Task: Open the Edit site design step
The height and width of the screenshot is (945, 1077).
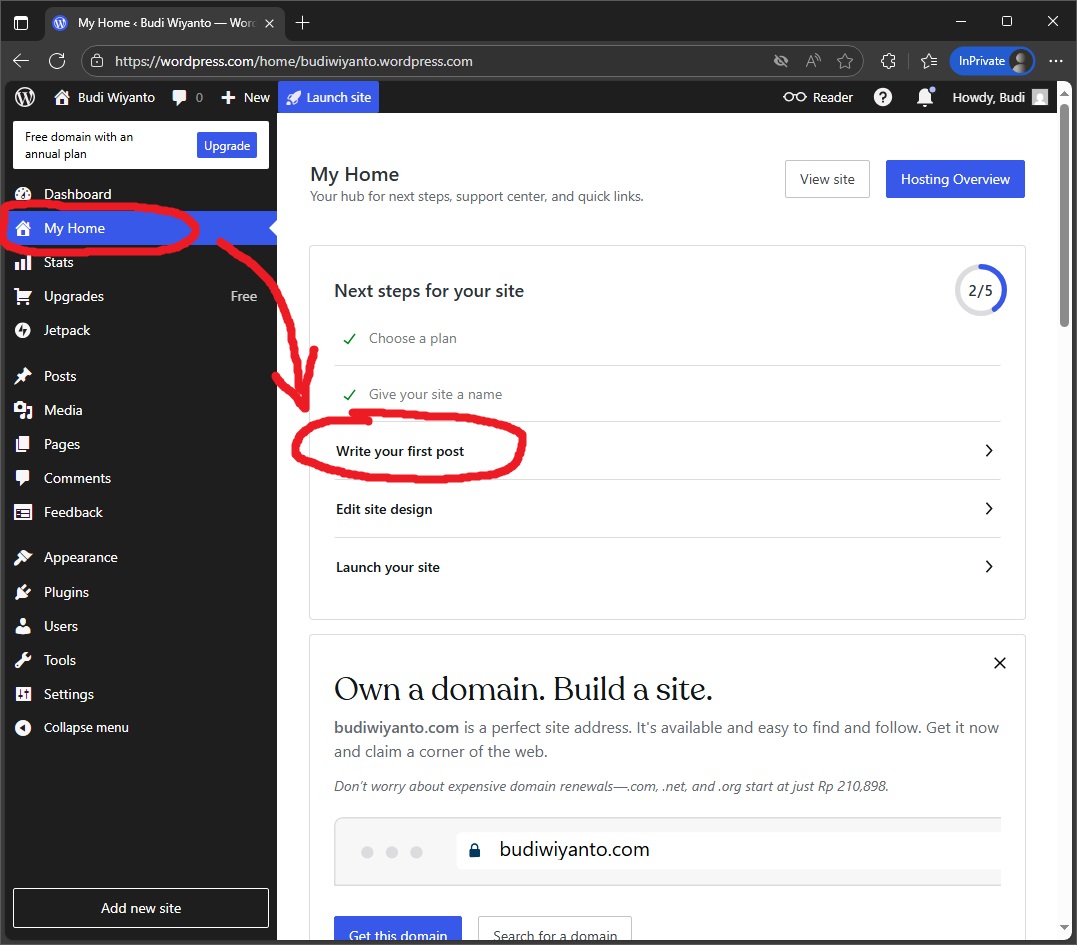Action: pyautogui.click(x=667, y=509)
